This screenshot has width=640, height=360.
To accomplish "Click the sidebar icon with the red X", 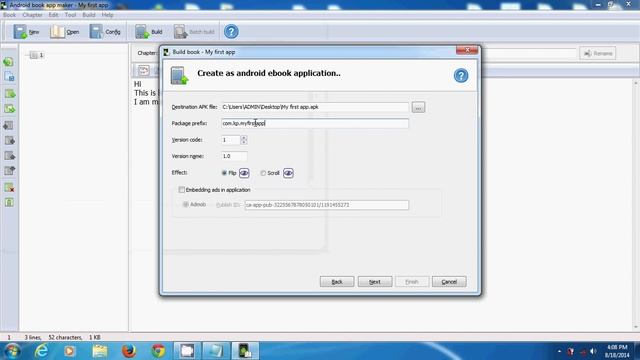I will pos(9,188).
